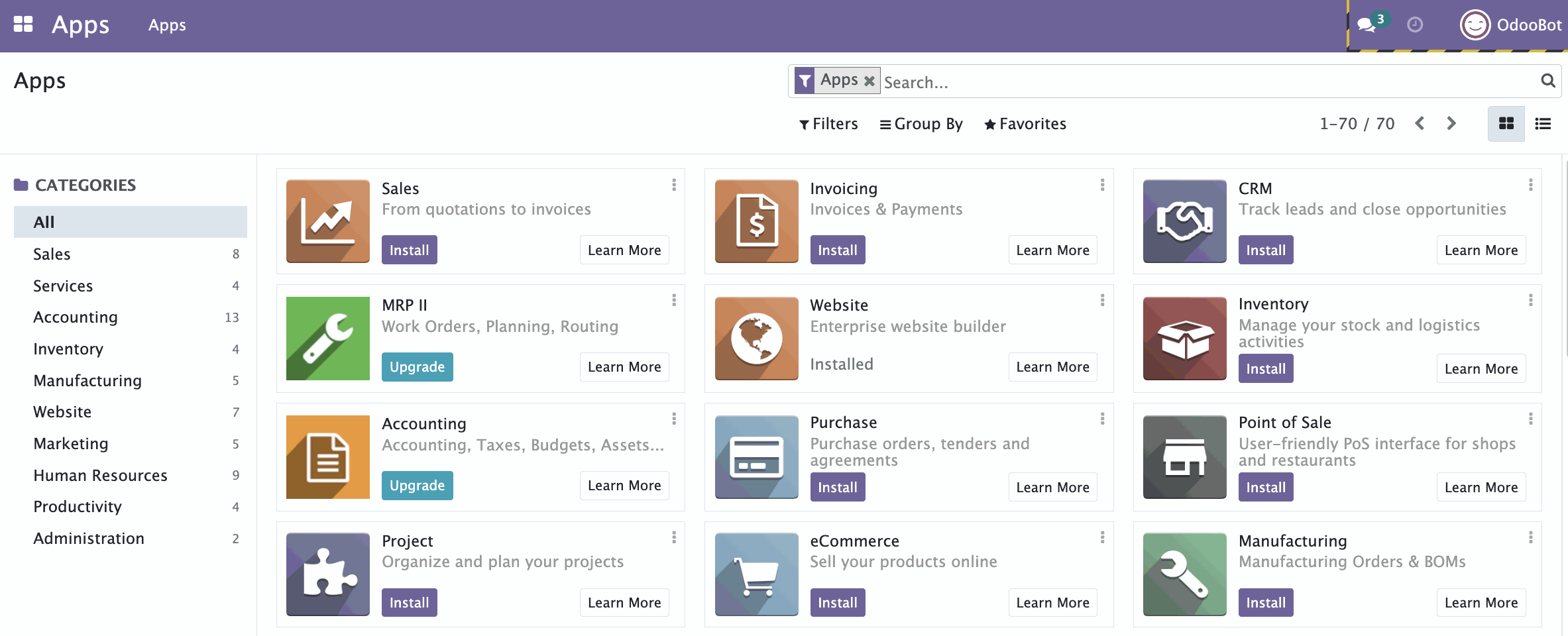The image size is (1568, 636).
Task: Open the Sales card three-dot menu
Action: click(674, 185)
